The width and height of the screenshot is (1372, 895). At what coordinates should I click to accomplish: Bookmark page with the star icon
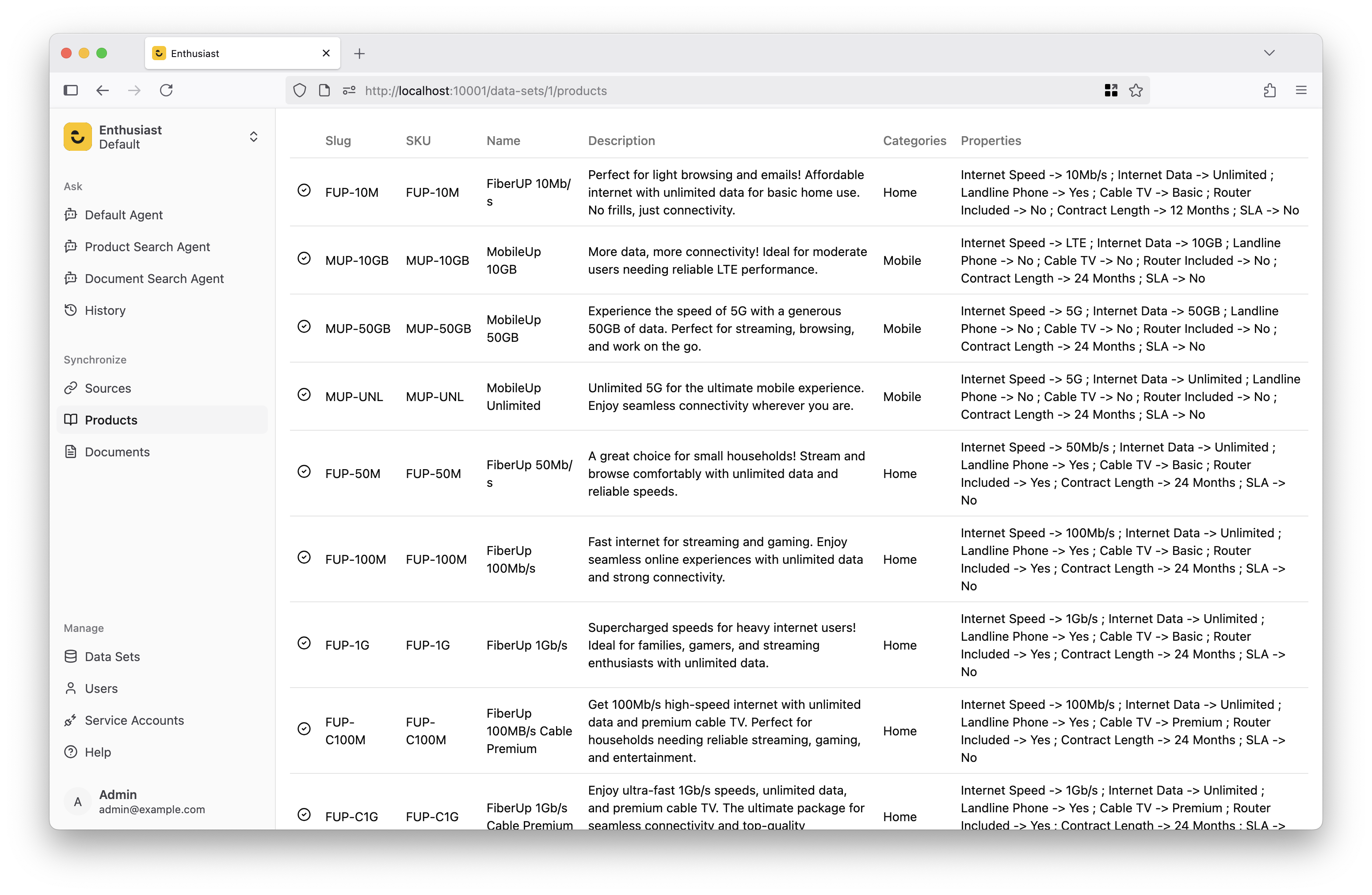pos(1136,91)
